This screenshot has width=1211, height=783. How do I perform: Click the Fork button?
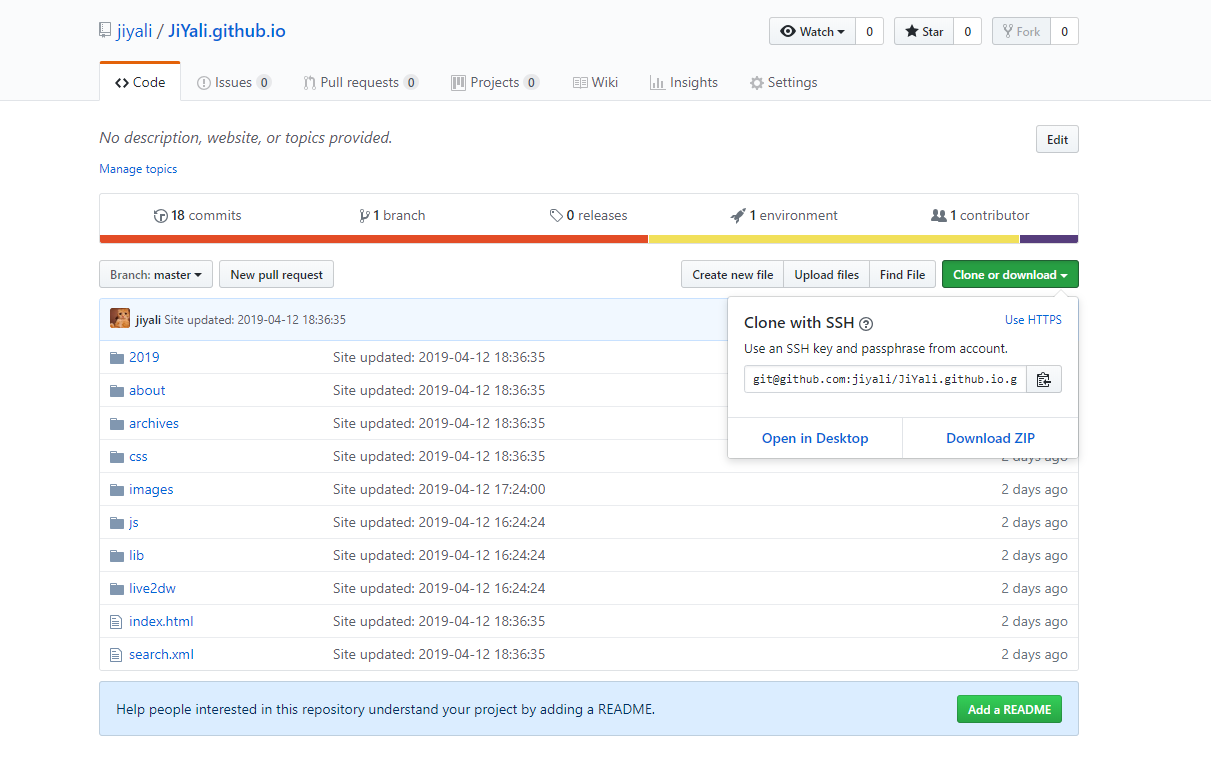1021,31
